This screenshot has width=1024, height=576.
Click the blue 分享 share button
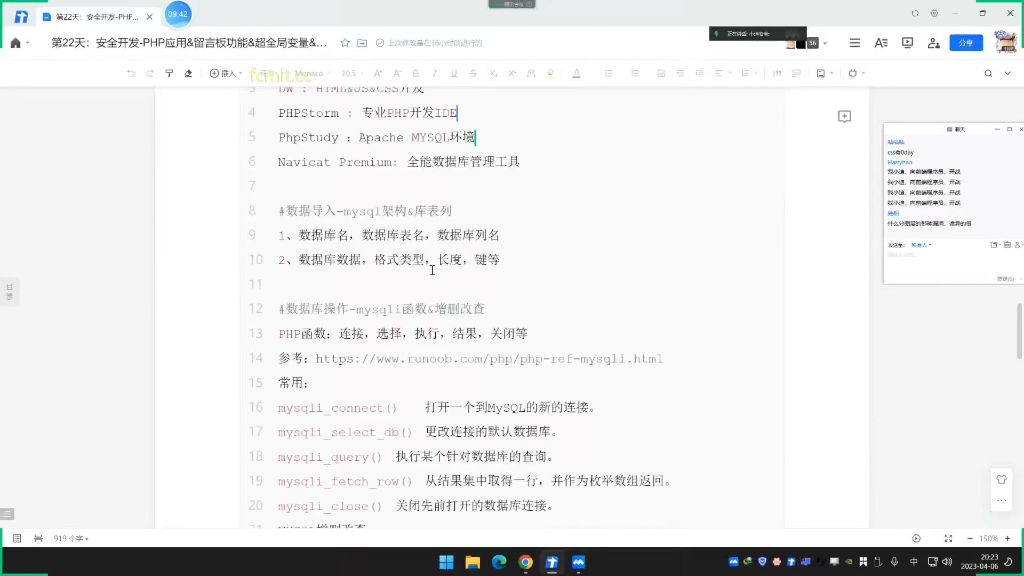pos(966,43)
